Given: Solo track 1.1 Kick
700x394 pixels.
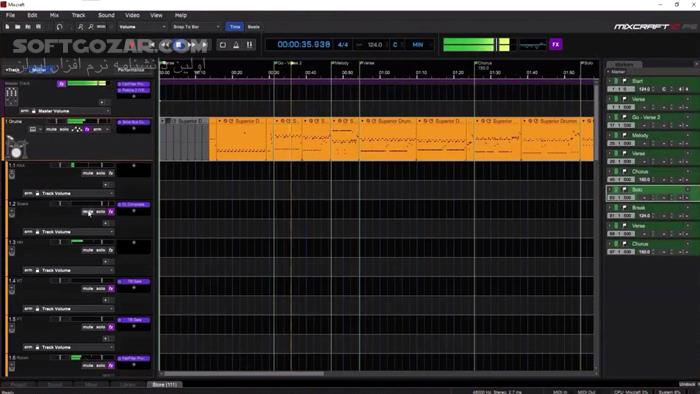Looking at the screenshot, I should coord(101,173).
